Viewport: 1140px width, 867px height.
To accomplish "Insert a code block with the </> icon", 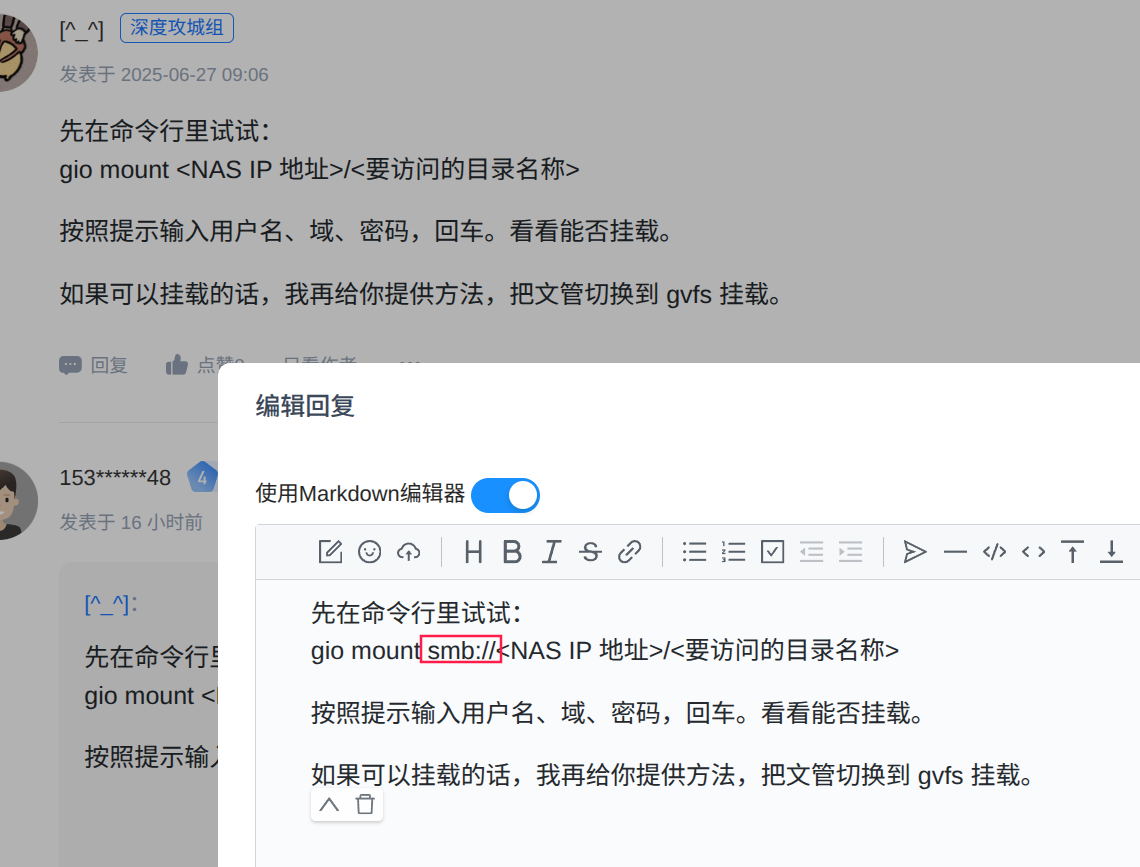I will pyautogui.click(x=995, y=552).
